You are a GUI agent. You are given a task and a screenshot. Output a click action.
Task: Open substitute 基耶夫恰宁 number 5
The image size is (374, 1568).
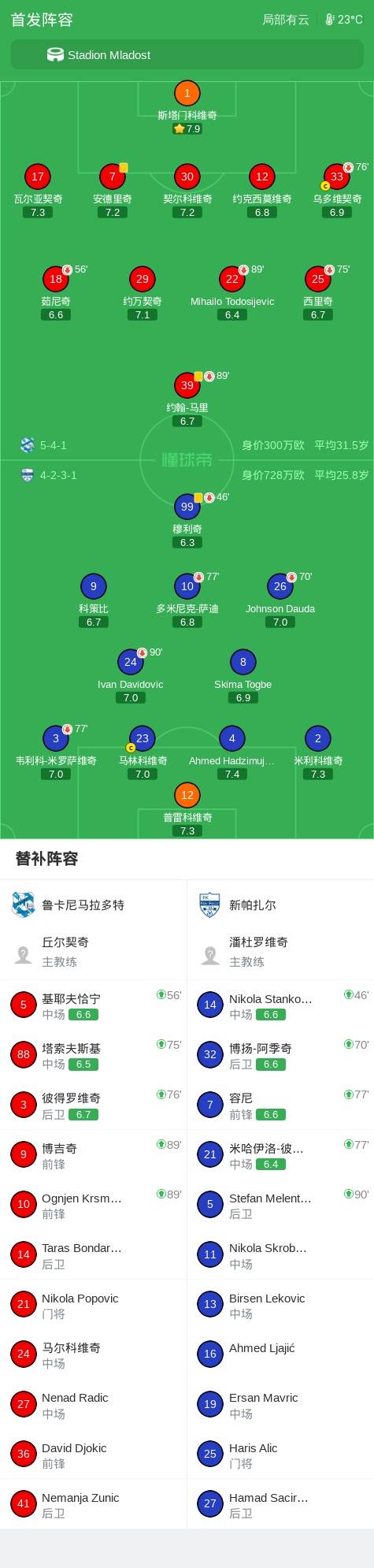93,1005
